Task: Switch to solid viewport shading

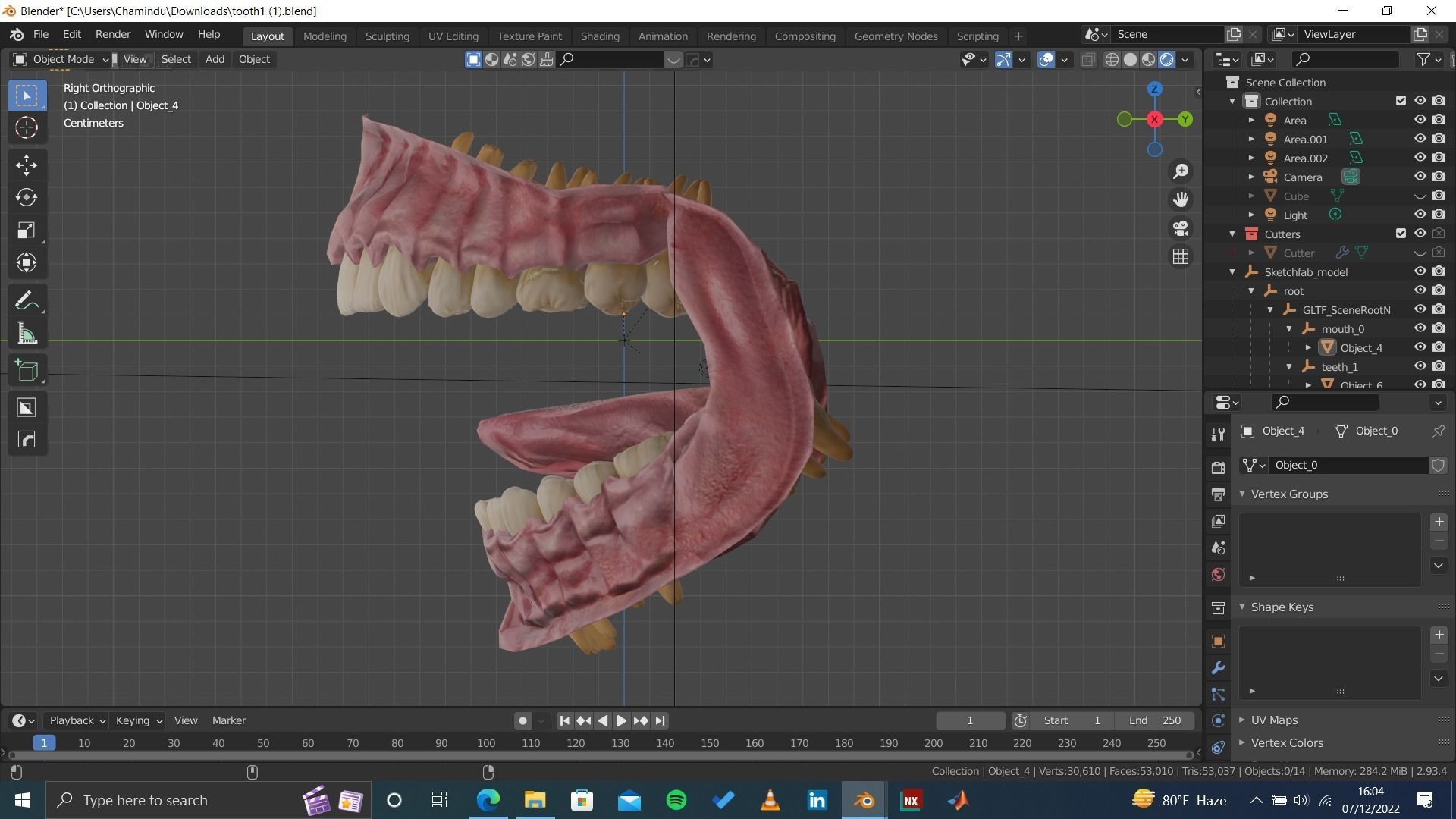Action: 1130,59
